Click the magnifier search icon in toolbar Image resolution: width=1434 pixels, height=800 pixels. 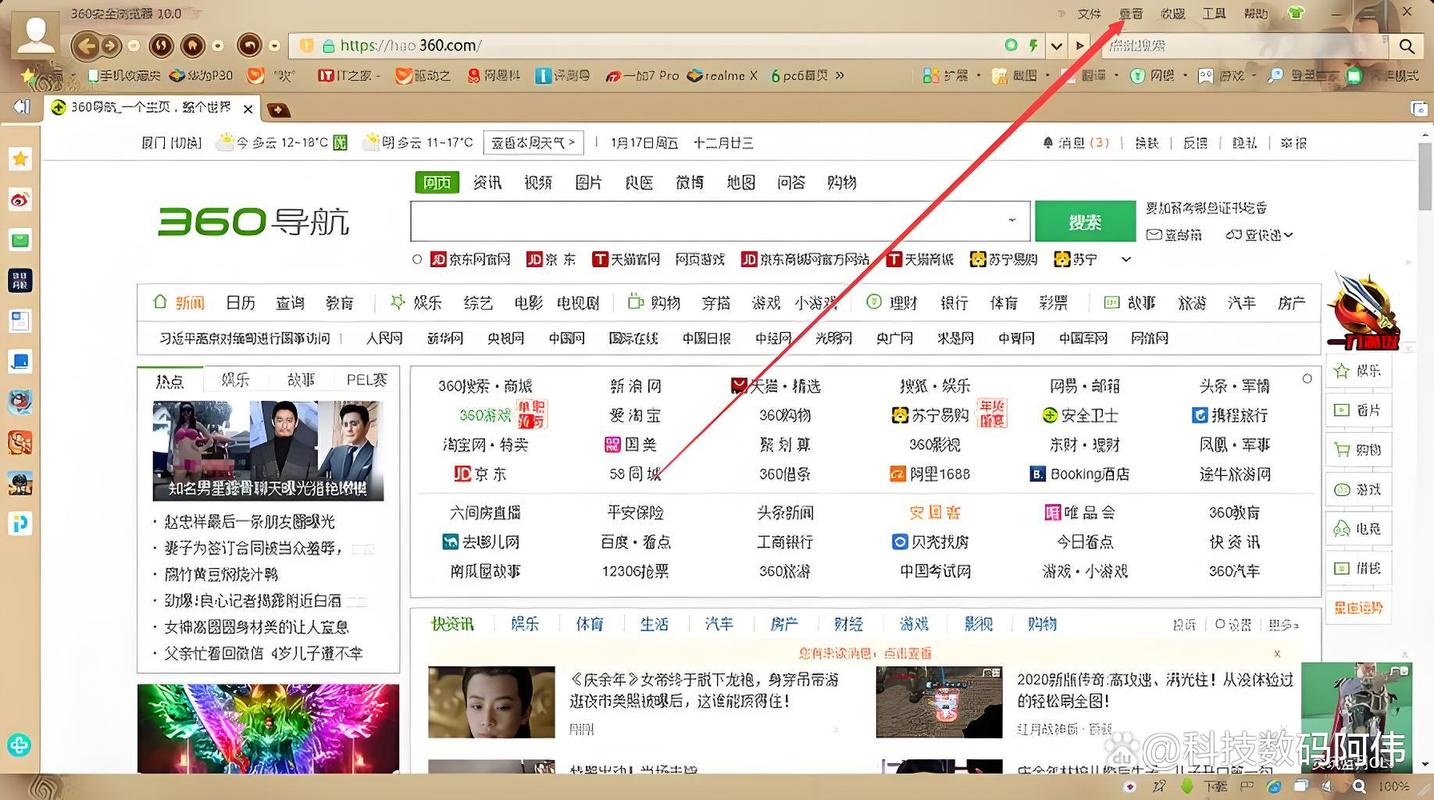pyautogui.click(x=1406, y=46)
